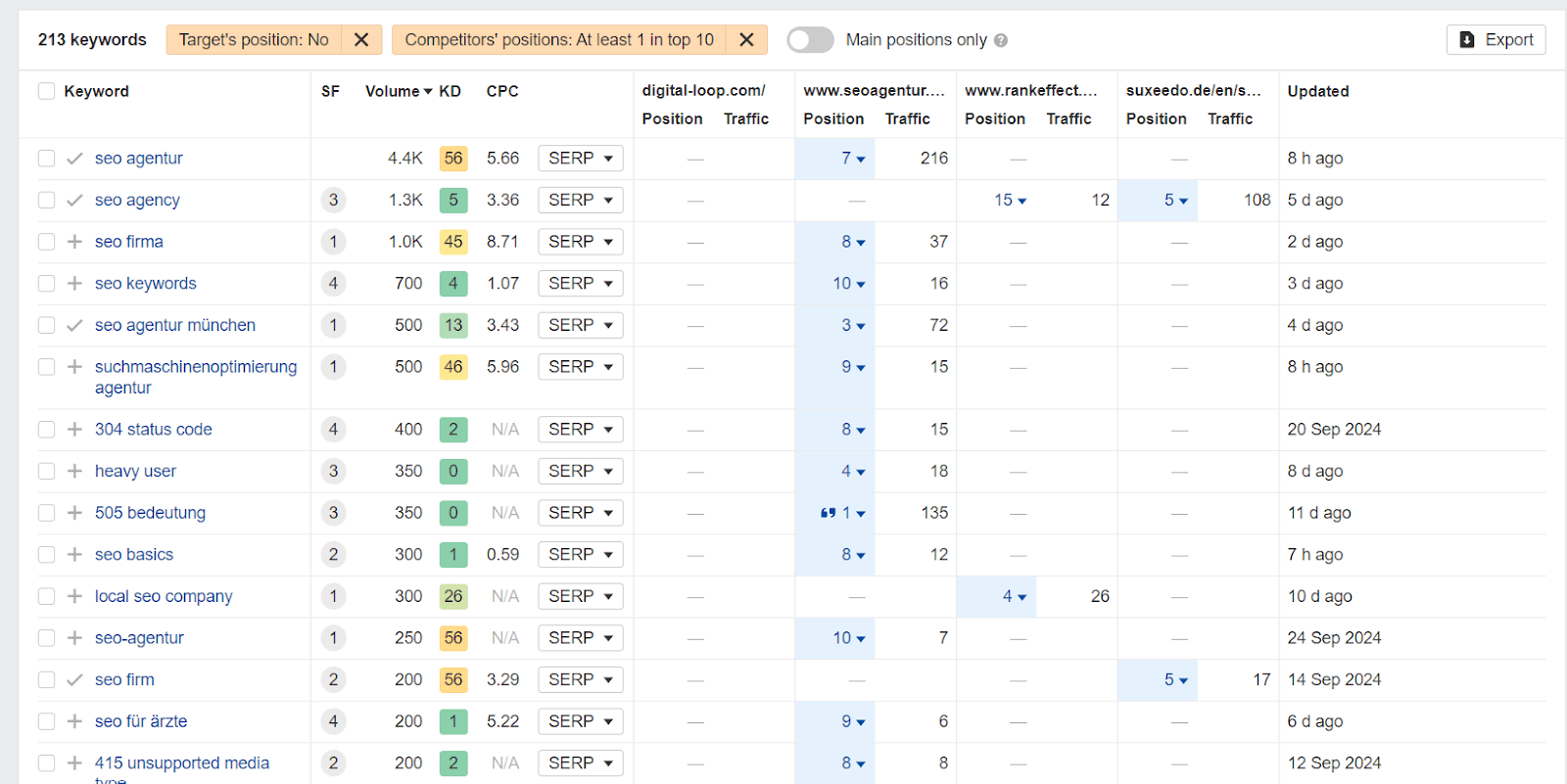Open SERP dropdown for heavy user
The image size is (1567, 784).
581,471
